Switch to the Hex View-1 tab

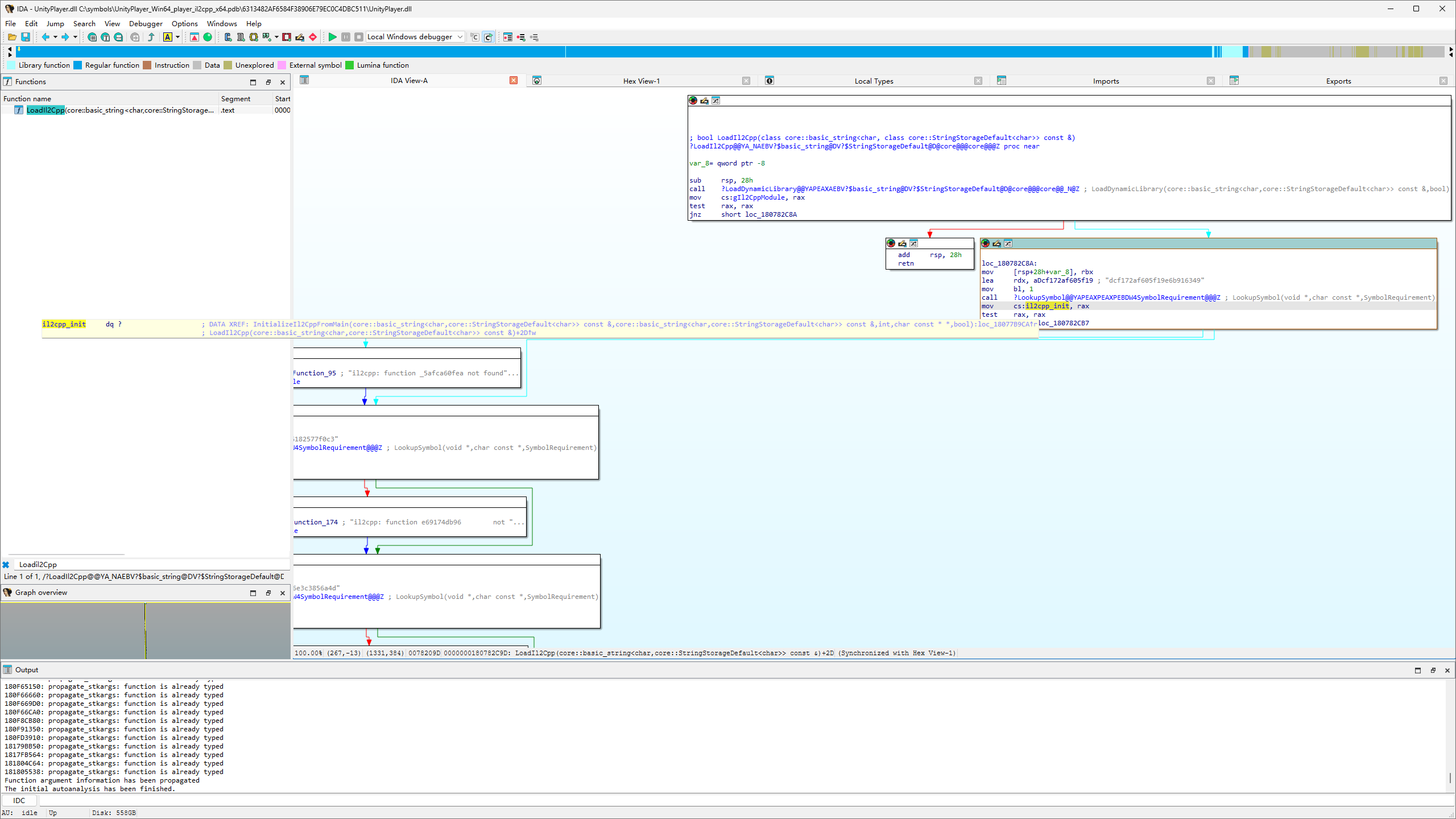pos(641,81)
